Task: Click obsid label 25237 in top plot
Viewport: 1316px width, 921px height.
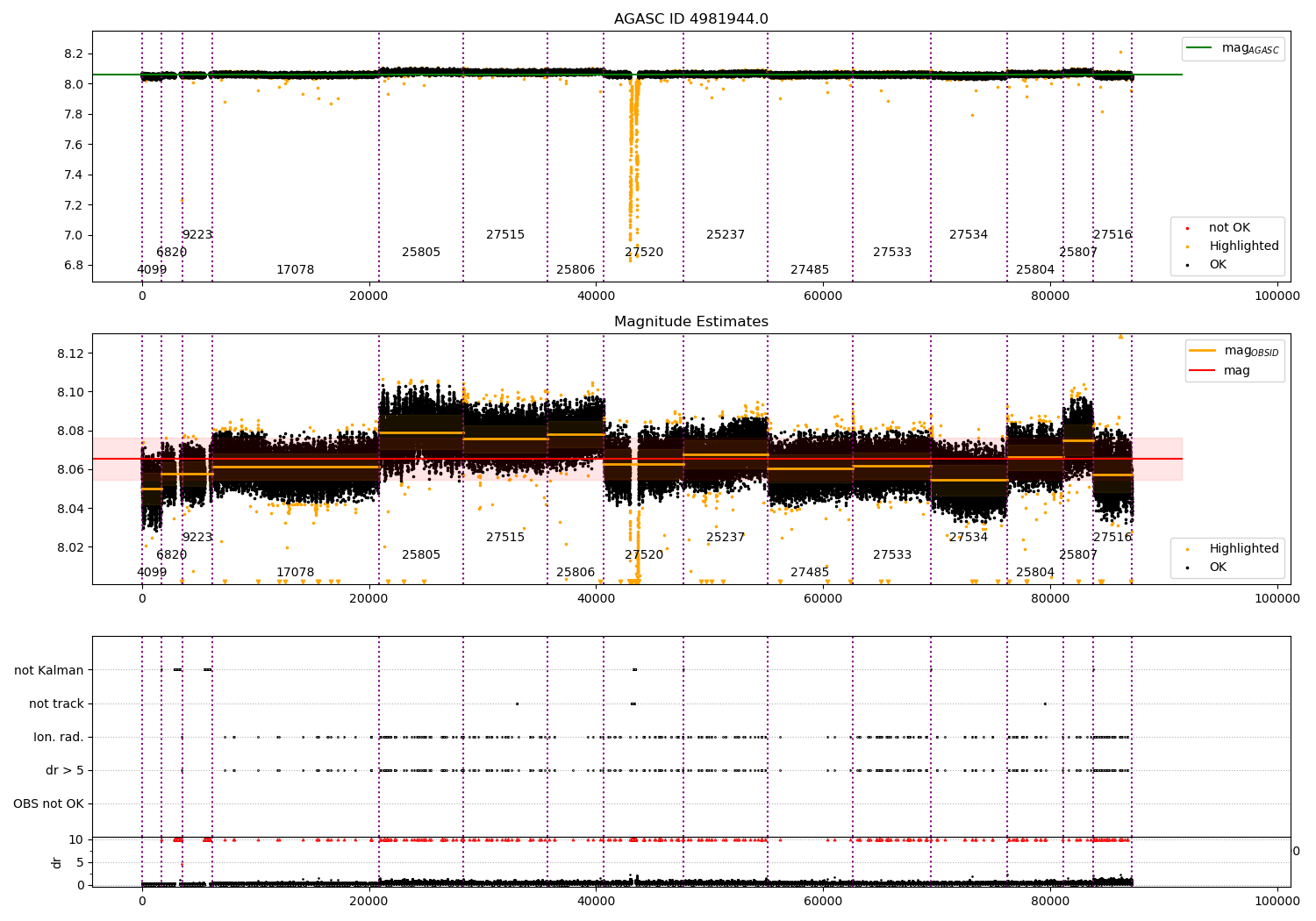Action: point(726,235)
